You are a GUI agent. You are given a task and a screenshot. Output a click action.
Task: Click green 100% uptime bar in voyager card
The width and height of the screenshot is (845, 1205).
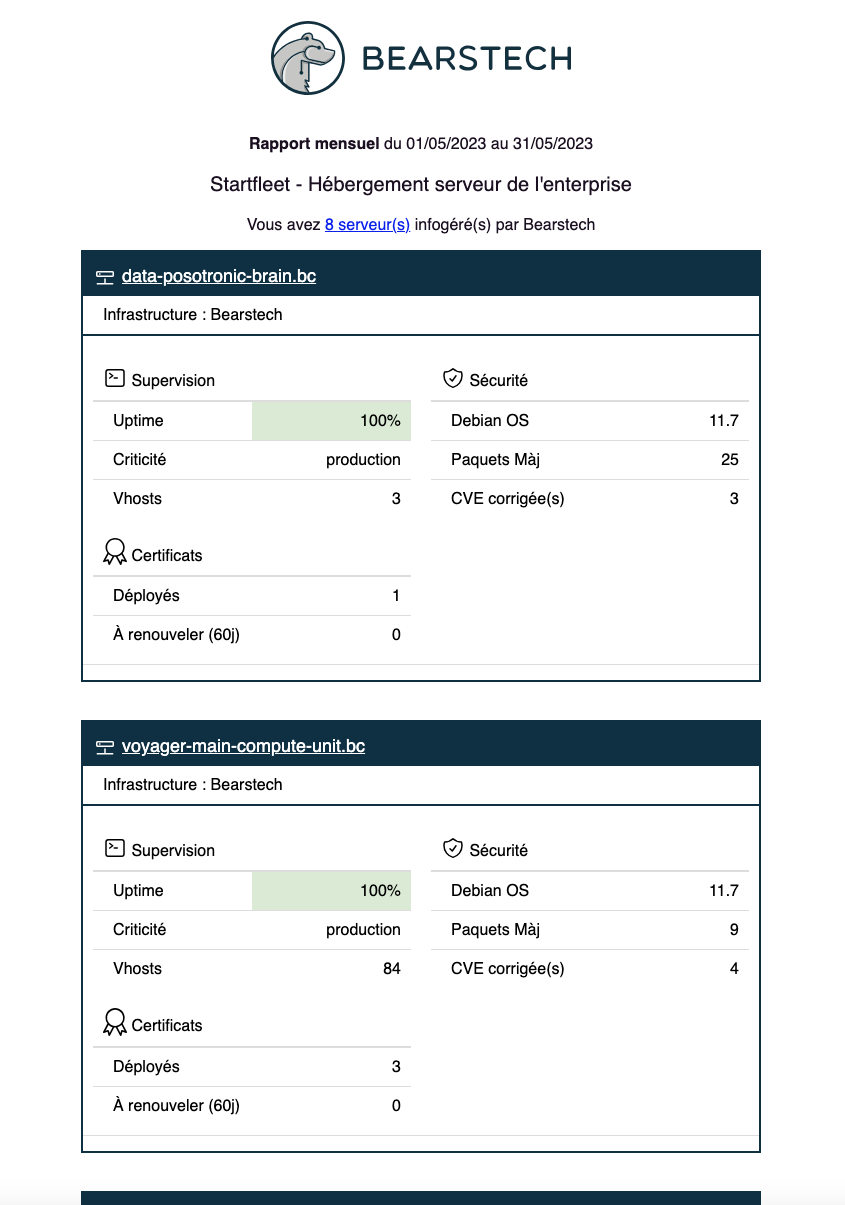[331, 891]
